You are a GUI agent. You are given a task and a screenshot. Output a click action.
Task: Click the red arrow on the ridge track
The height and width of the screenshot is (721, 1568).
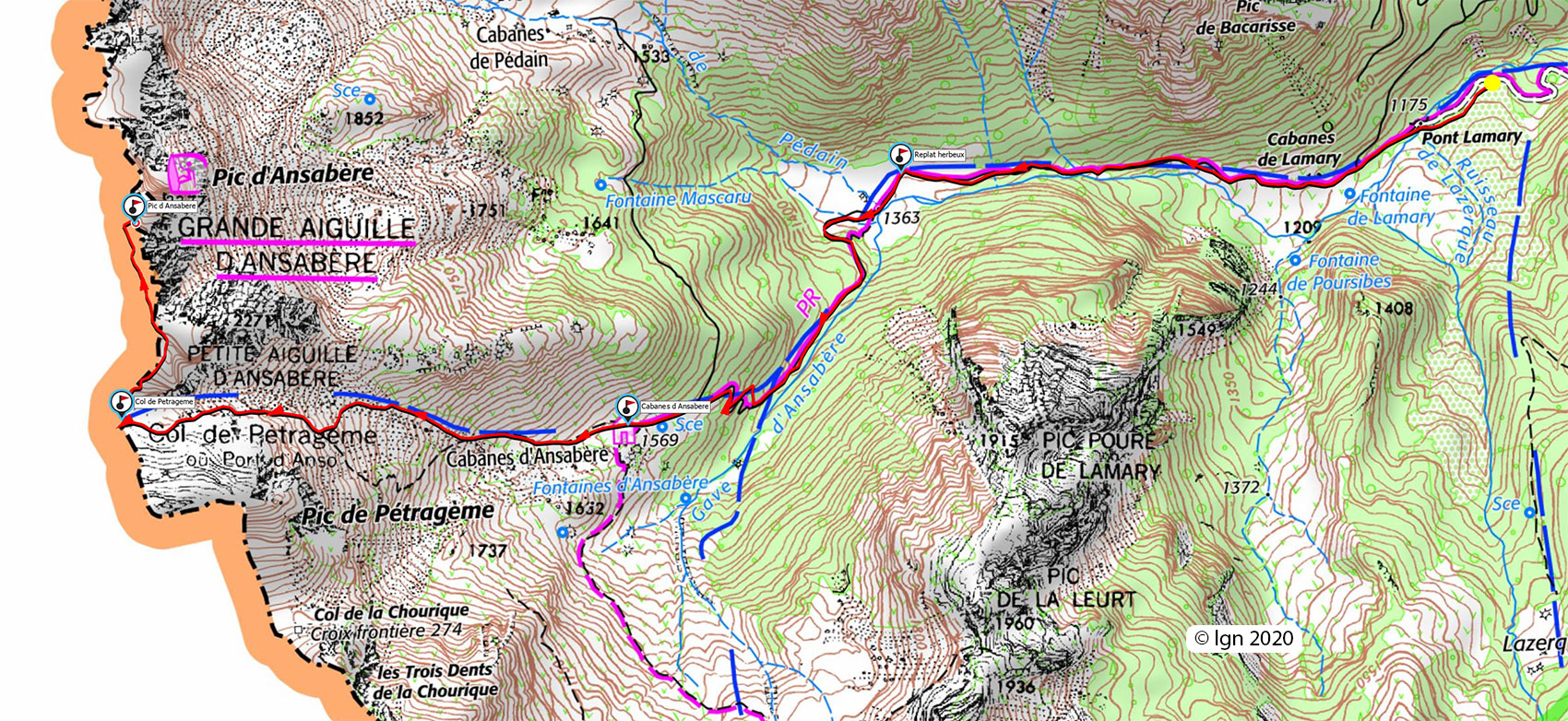[144, 281]
